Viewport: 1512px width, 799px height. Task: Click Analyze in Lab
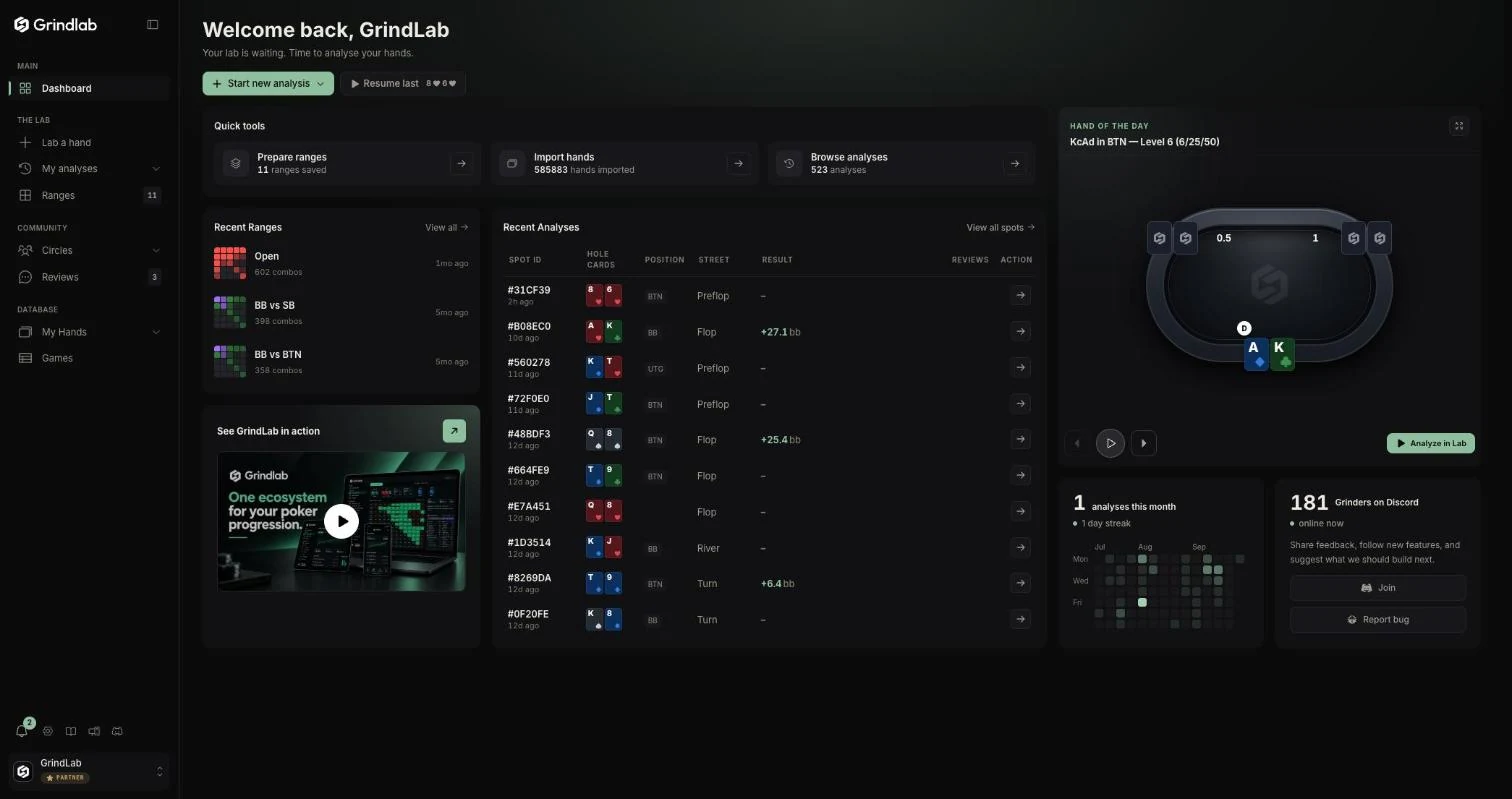(1430, 443)
